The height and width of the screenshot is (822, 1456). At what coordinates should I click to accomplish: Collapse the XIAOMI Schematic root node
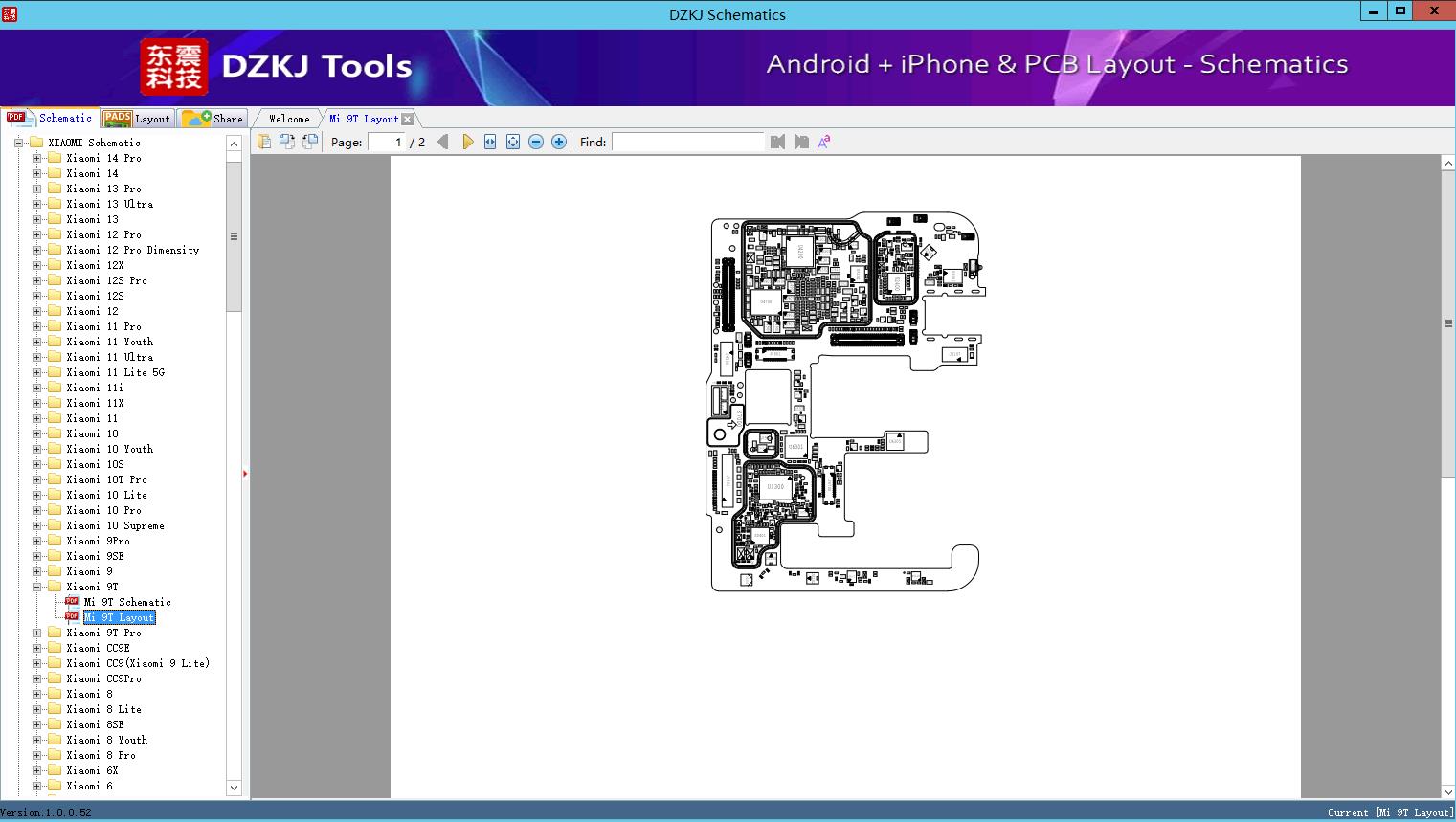[18, 143]
